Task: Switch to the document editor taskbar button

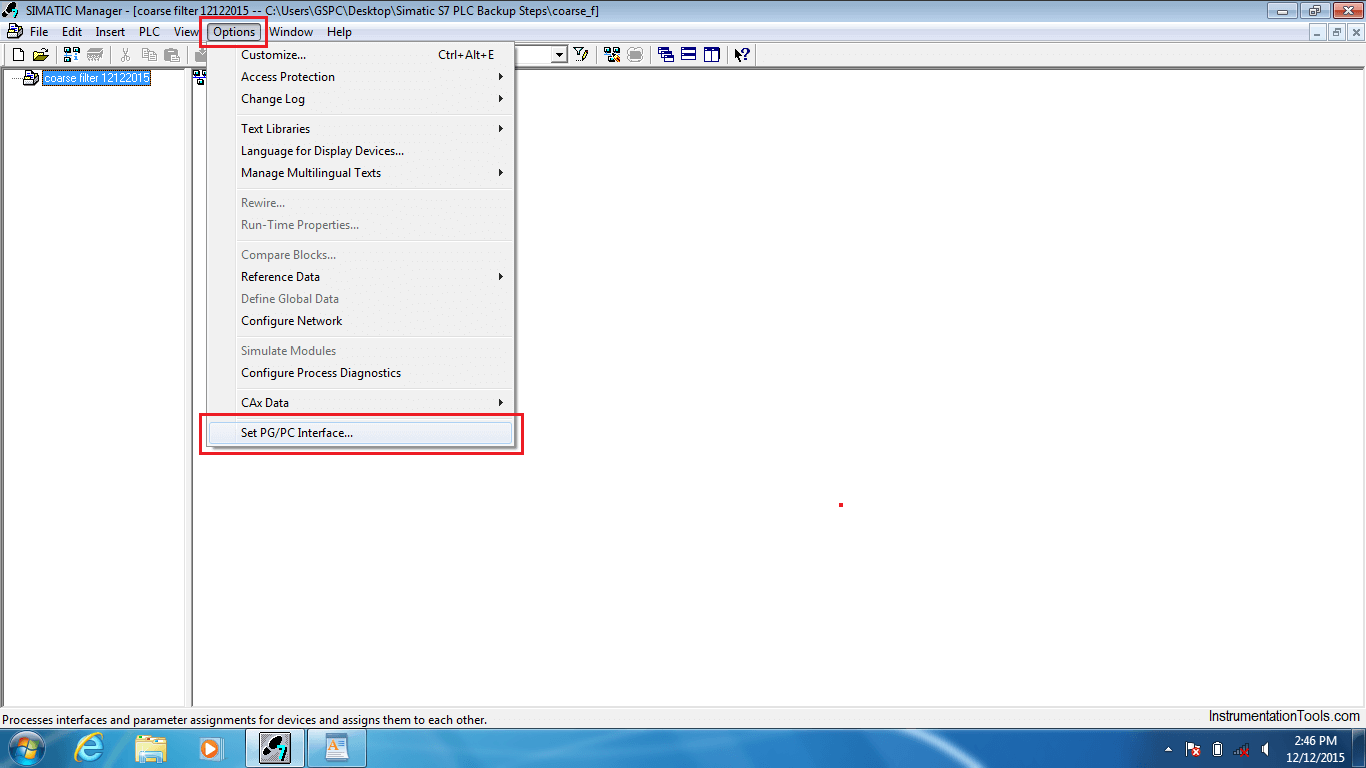Action: pos(336,747)
